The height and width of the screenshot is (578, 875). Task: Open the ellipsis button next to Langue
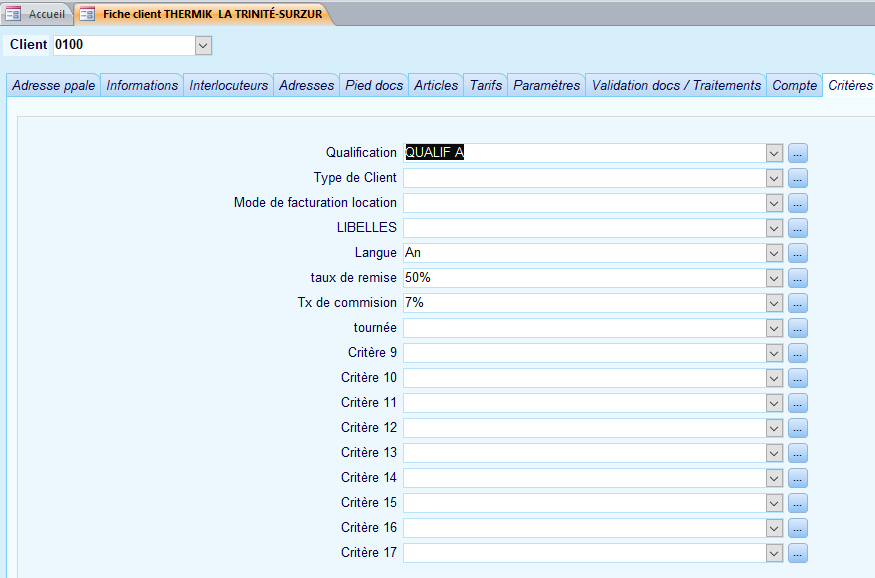click(x=797, y=253)
